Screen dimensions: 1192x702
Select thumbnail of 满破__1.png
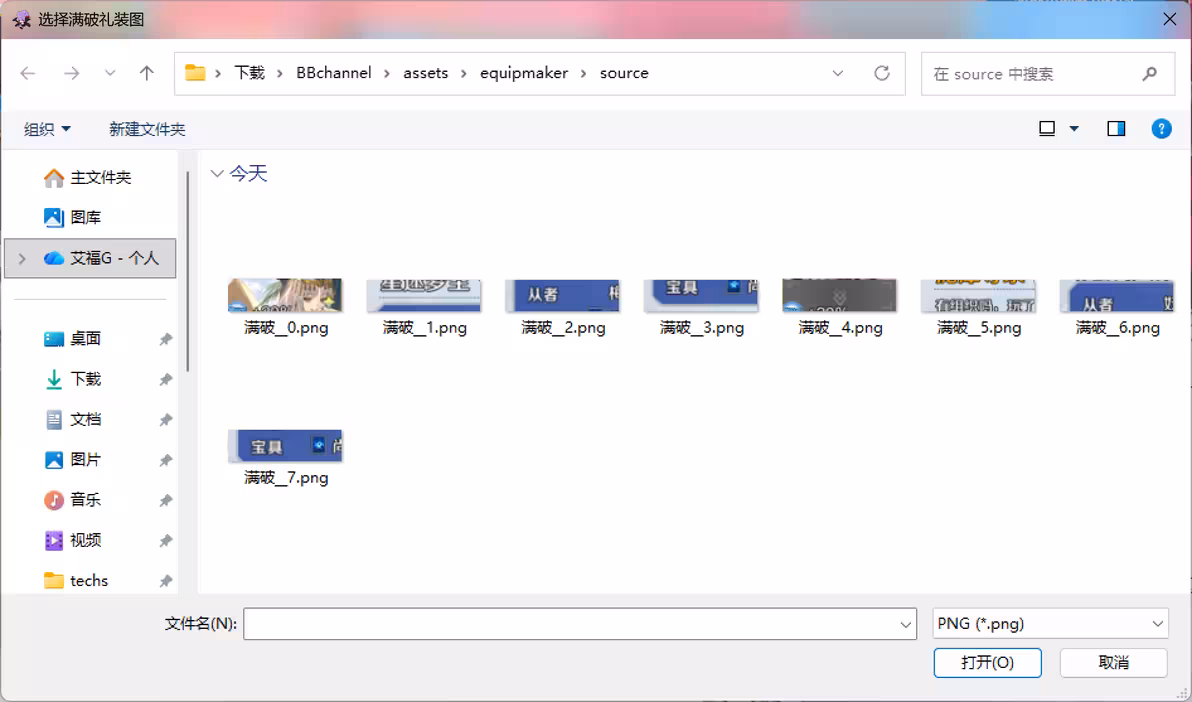pos(423,295)
